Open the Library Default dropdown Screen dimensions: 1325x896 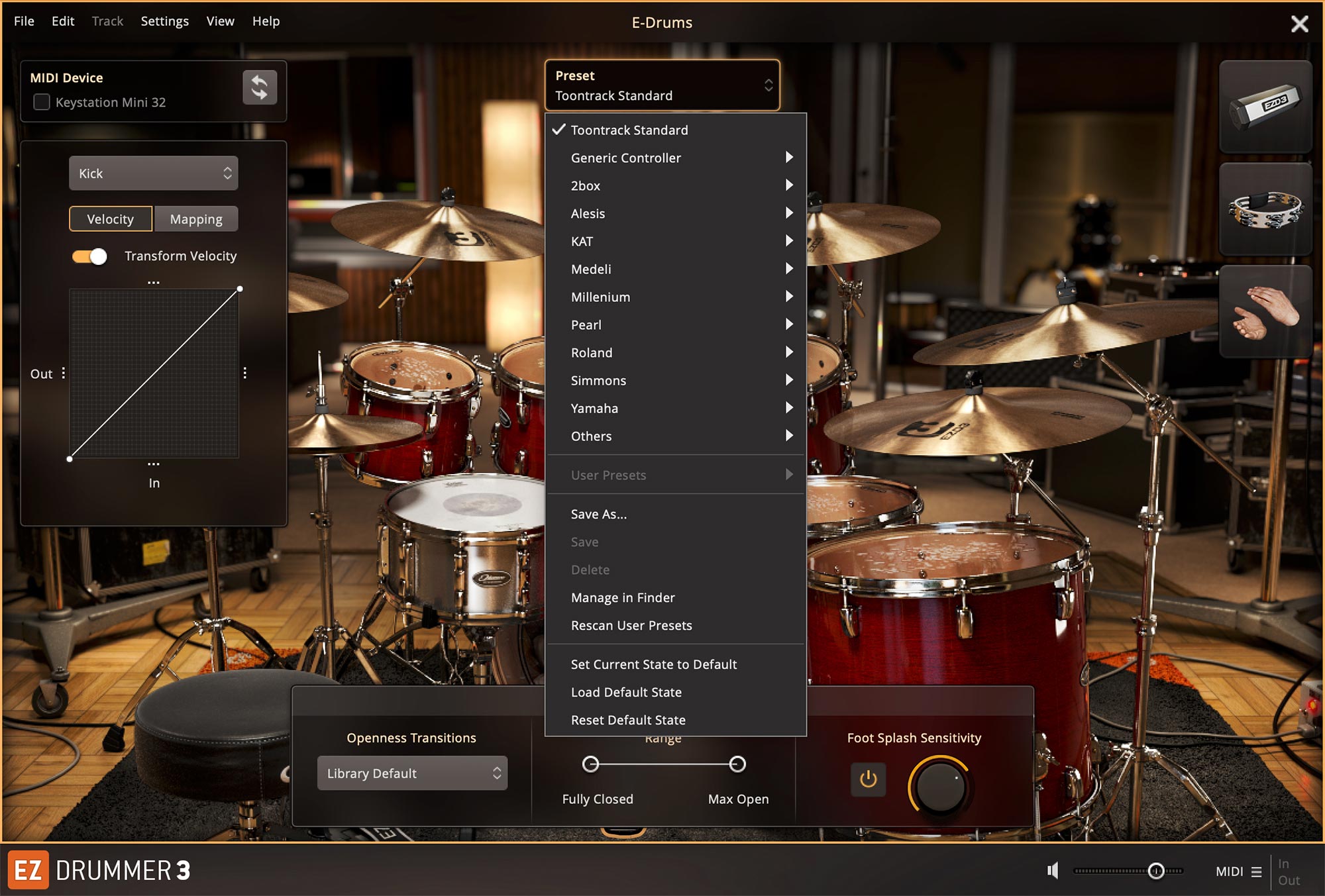pyautogui.click(x=412, y=773)
